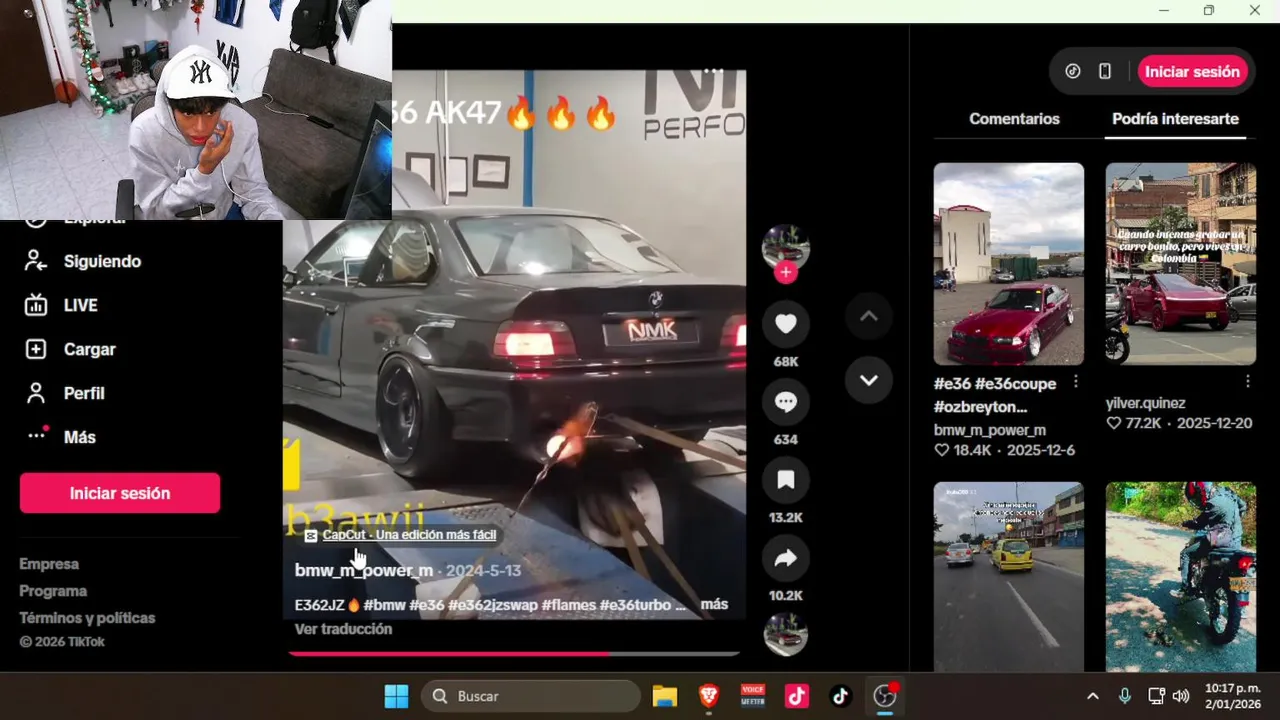Click the Términos y políticas footer link
The width and height of the screenshot is (1280, 720).
[x=87, y=618]
